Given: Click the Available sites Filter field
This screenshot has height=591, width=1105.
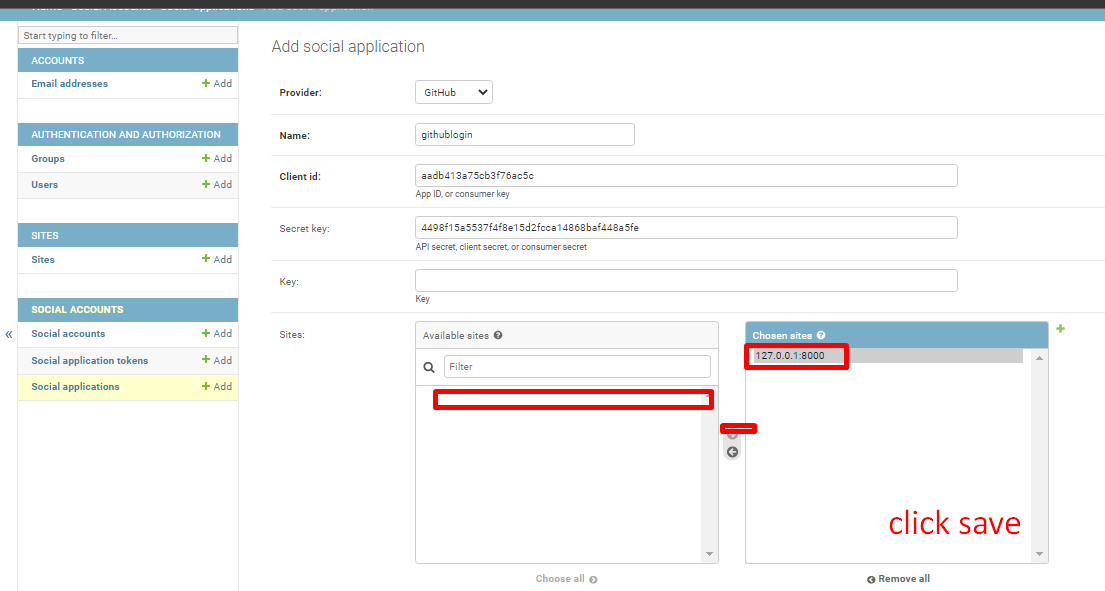Looking at the screenshot, I should tap(577, 367).
